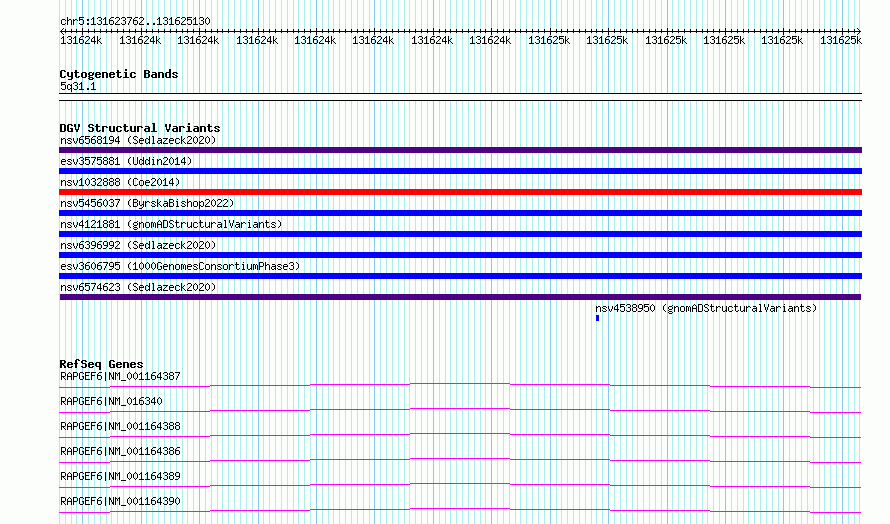The height and width of the screenshot is (524, 890).
Task: Click the RAPGEF6|NM_001164389 transcript label
Action: click(120, 476)
